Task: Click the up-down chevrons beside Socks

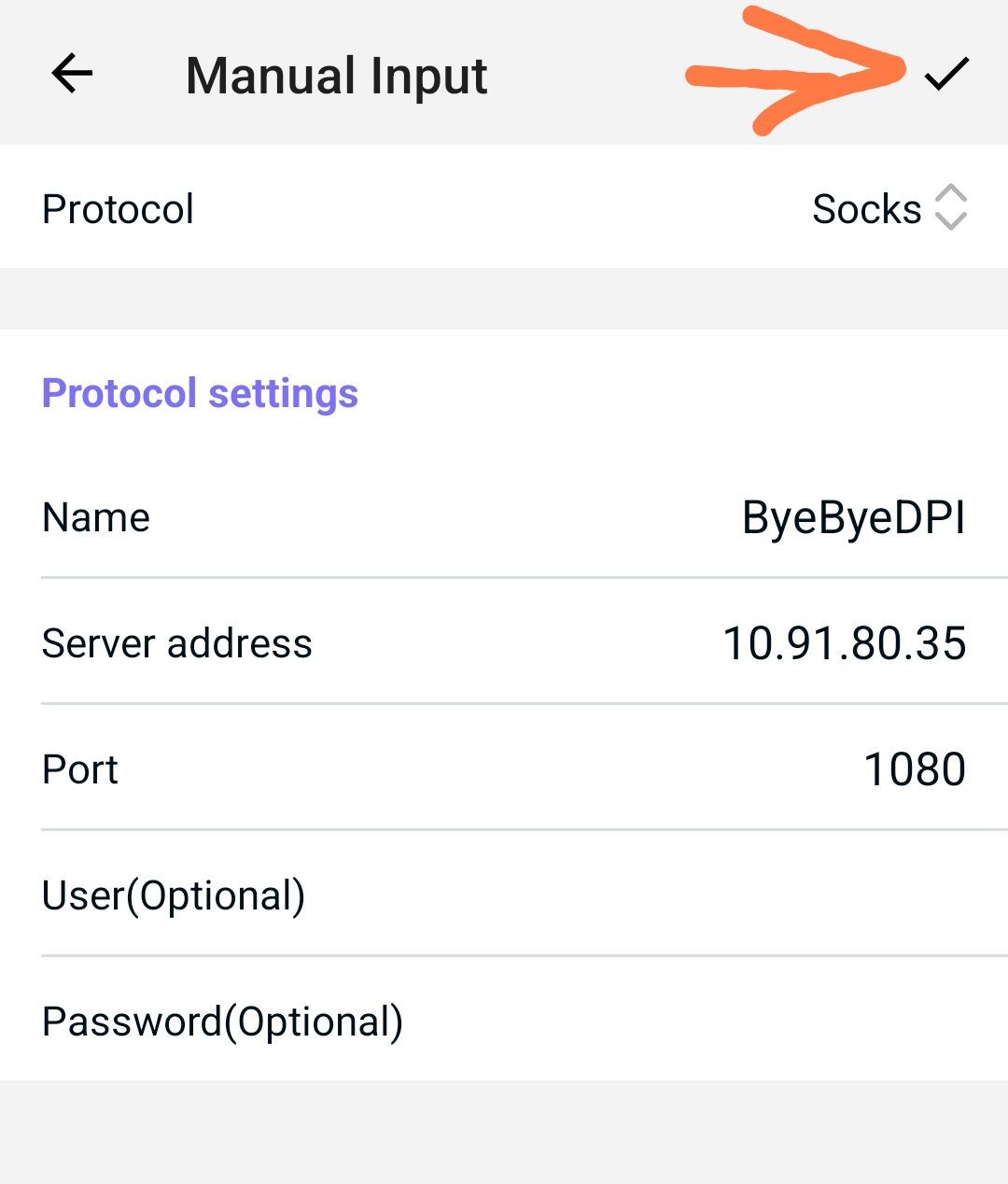Action: (951, 207)
